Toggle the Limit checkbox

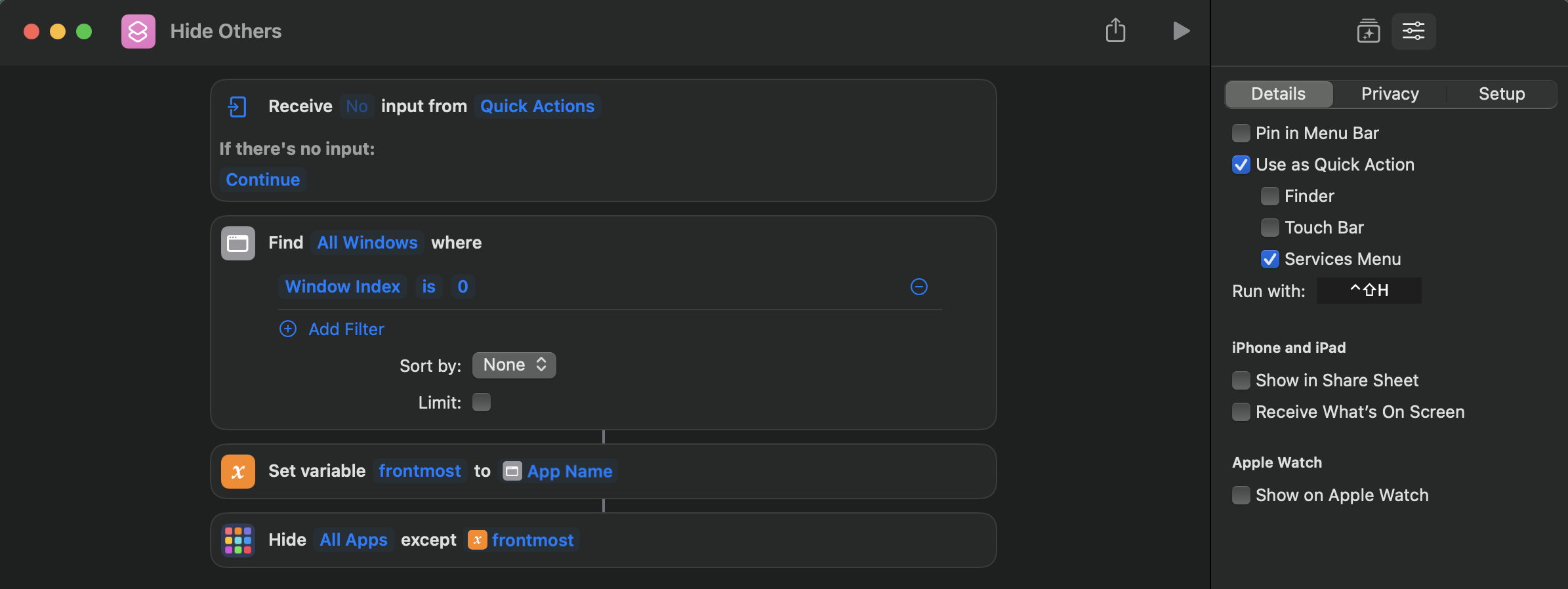482,402
